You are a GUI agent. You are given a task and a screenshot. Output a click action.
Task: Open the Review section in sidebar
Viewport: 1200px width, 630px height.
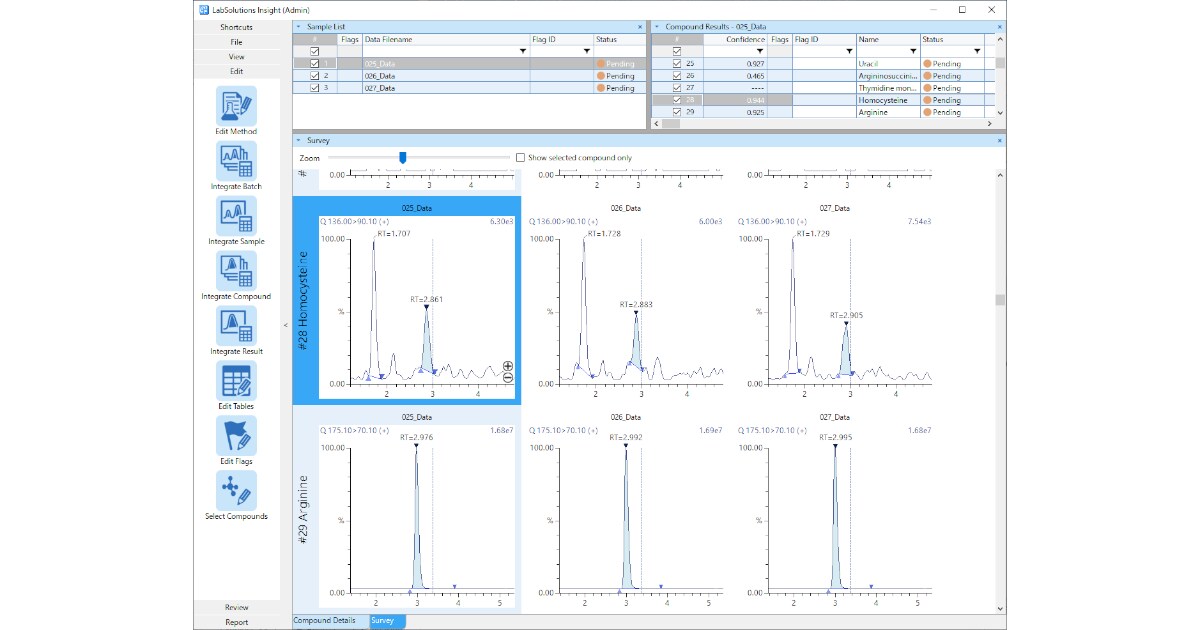point(236,607)
